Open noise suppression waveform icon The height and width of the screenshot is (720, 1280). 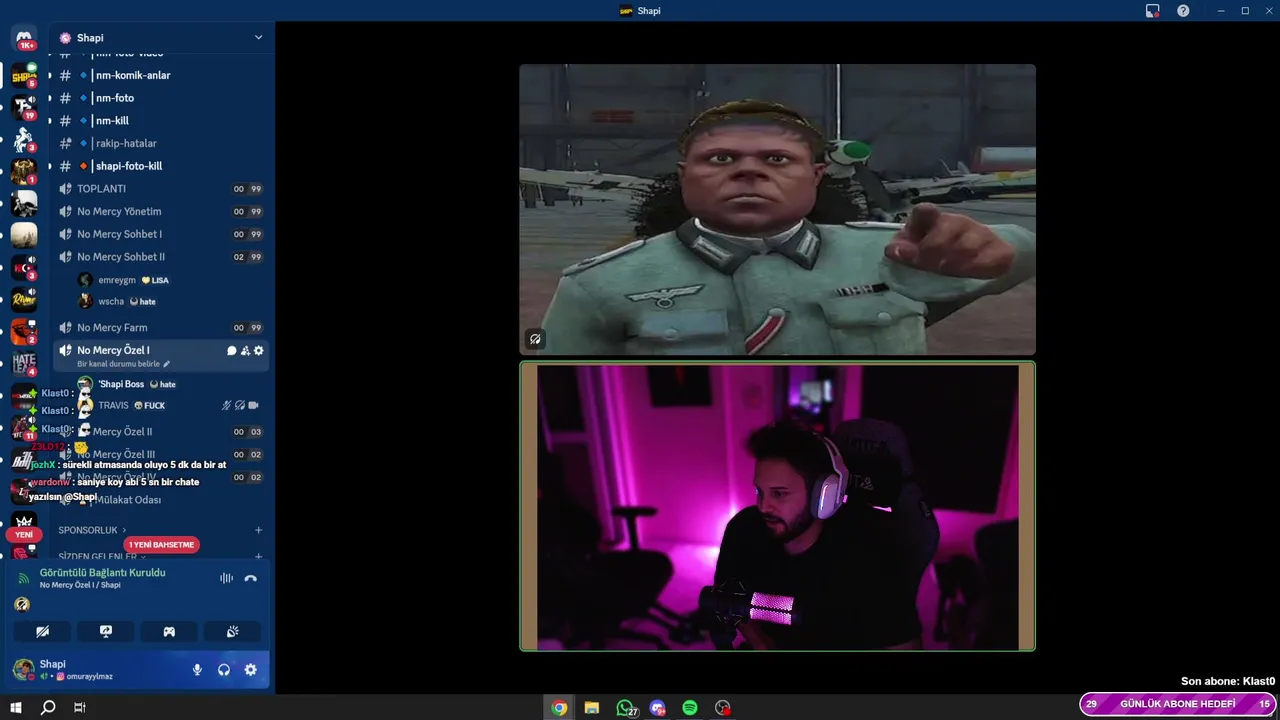coord(226,578)
